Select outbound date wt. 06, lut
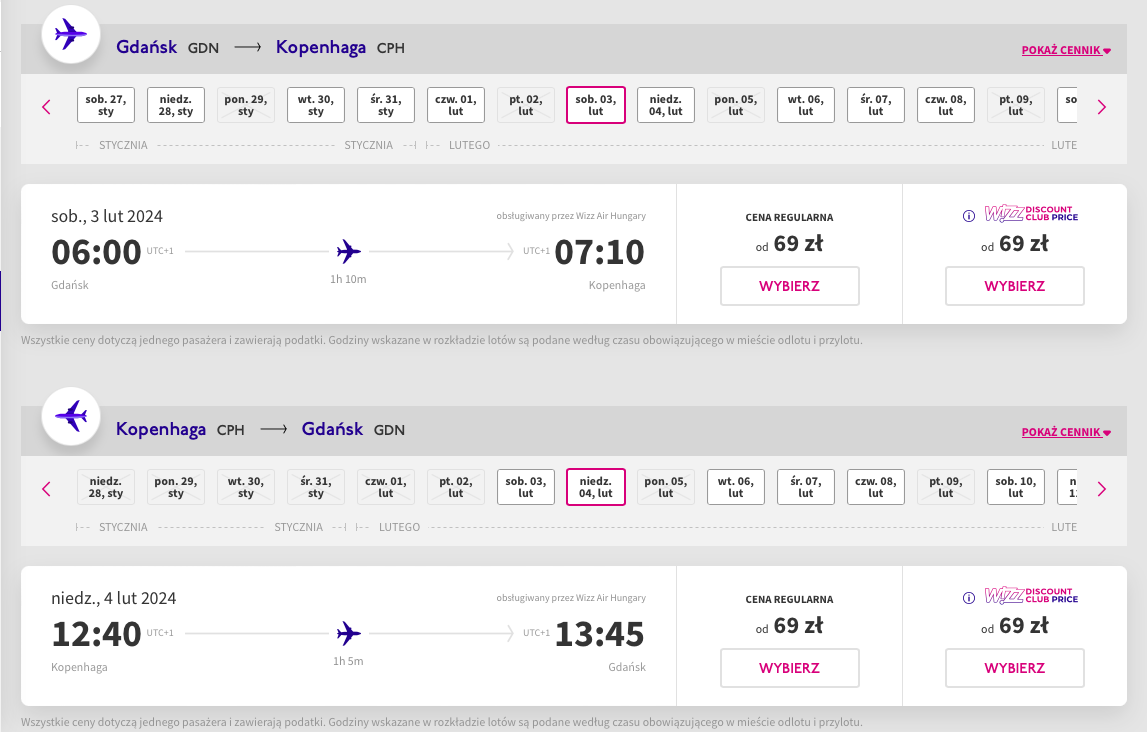 tap(805, 105)
